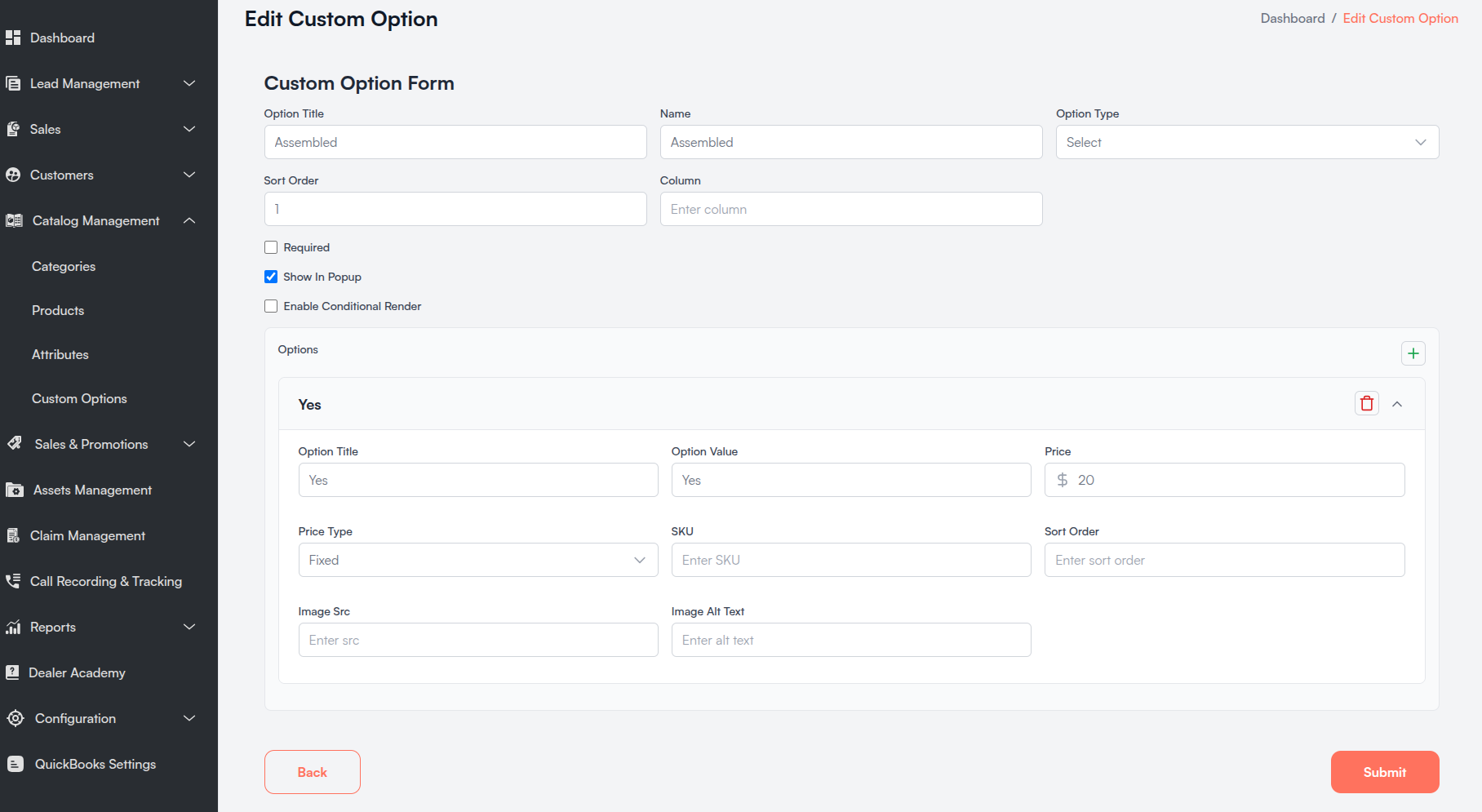Click the Call Recording phone icon
The height and width of the screenshot is (812, 1482).
click(13, 581)
